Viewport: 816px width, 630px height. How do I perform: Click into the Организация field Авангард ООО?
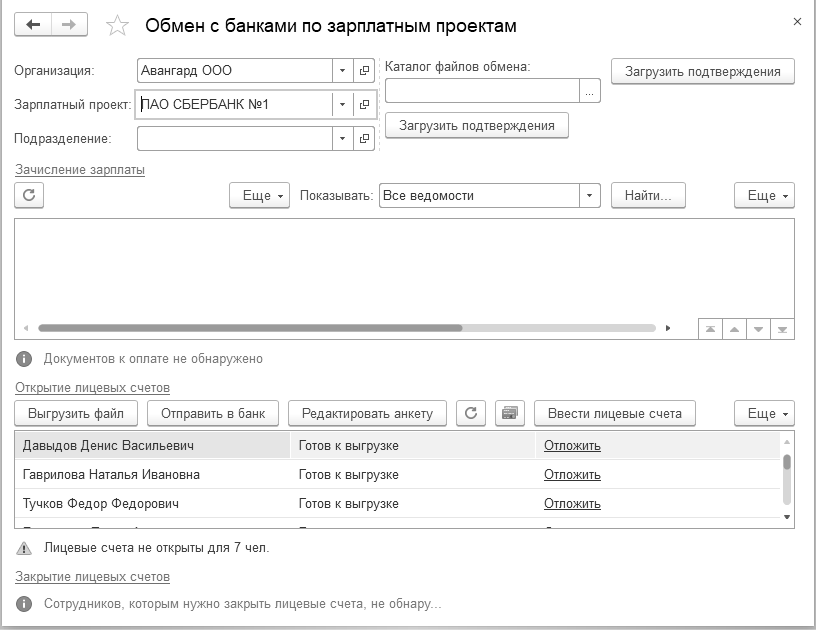(235, 70)
